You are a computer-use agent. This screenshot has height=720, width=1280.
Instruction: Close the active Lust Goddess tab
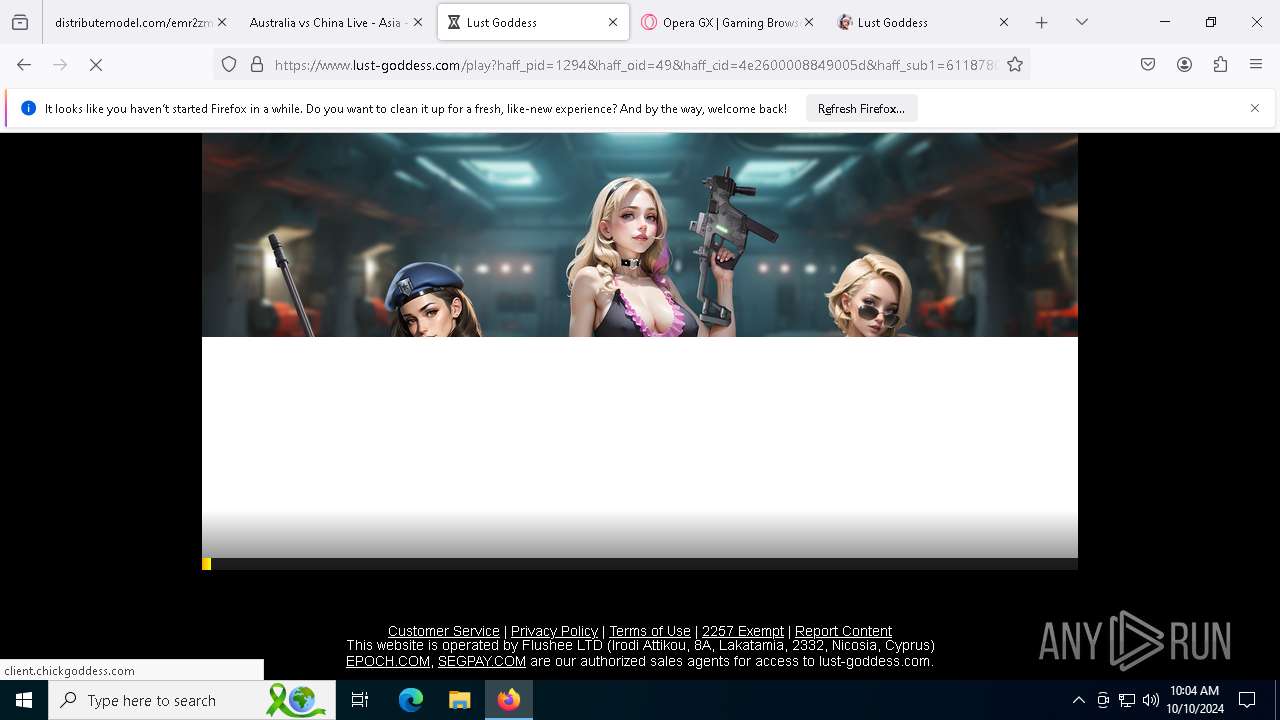tap(613, 22)
